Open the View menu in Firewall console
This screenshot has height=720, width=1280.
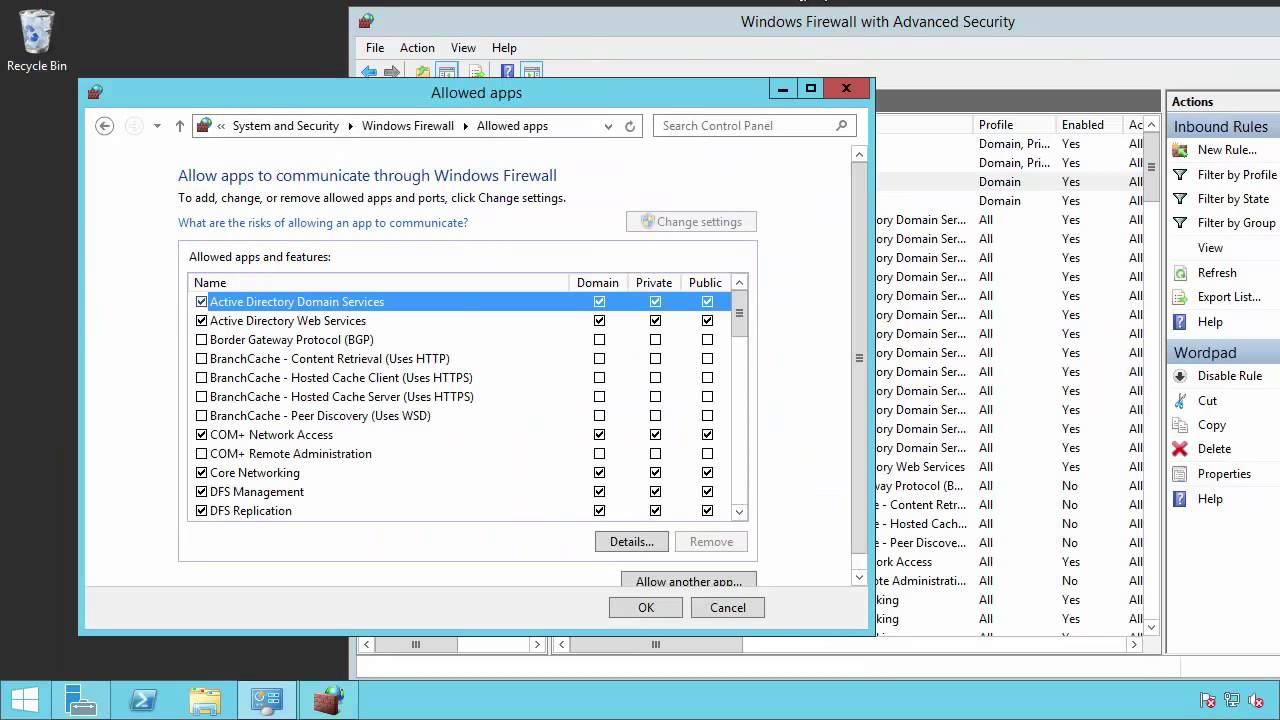click(x=463, y=48)
